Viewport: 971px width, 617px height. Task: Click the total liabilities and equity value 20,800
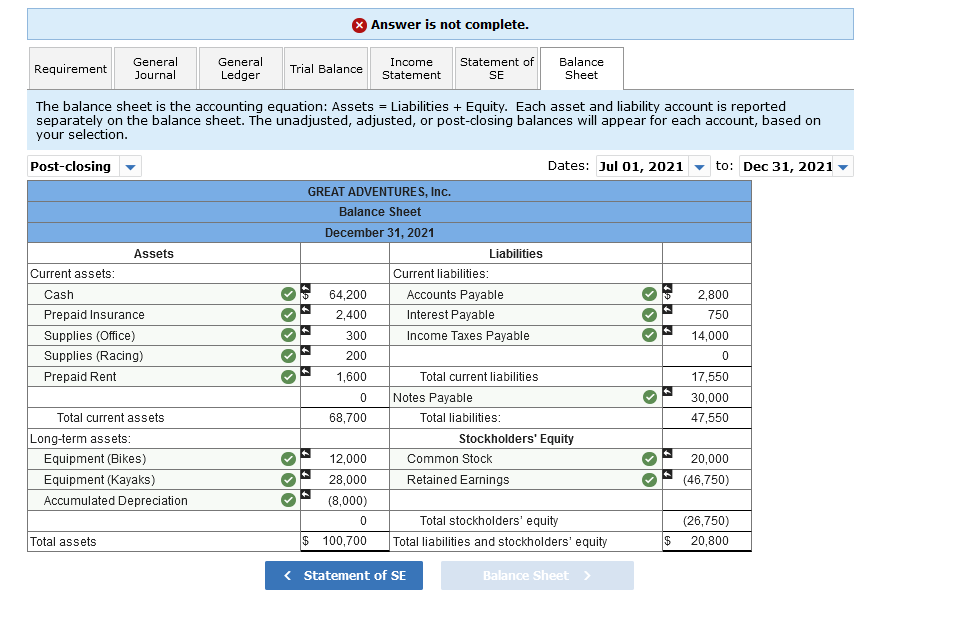pos(710,541)
